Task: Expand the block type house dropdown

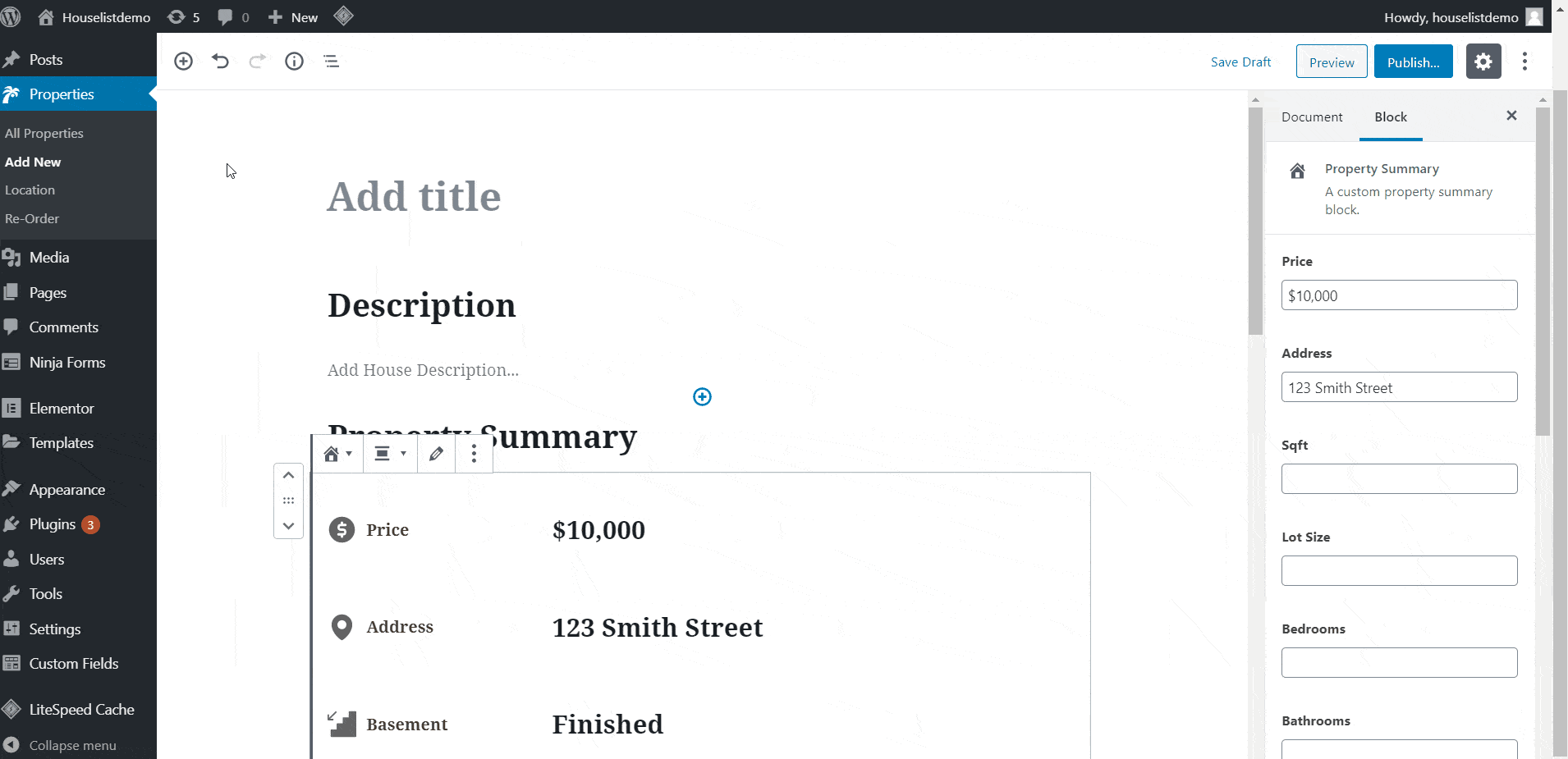Action: pos(337,454)
